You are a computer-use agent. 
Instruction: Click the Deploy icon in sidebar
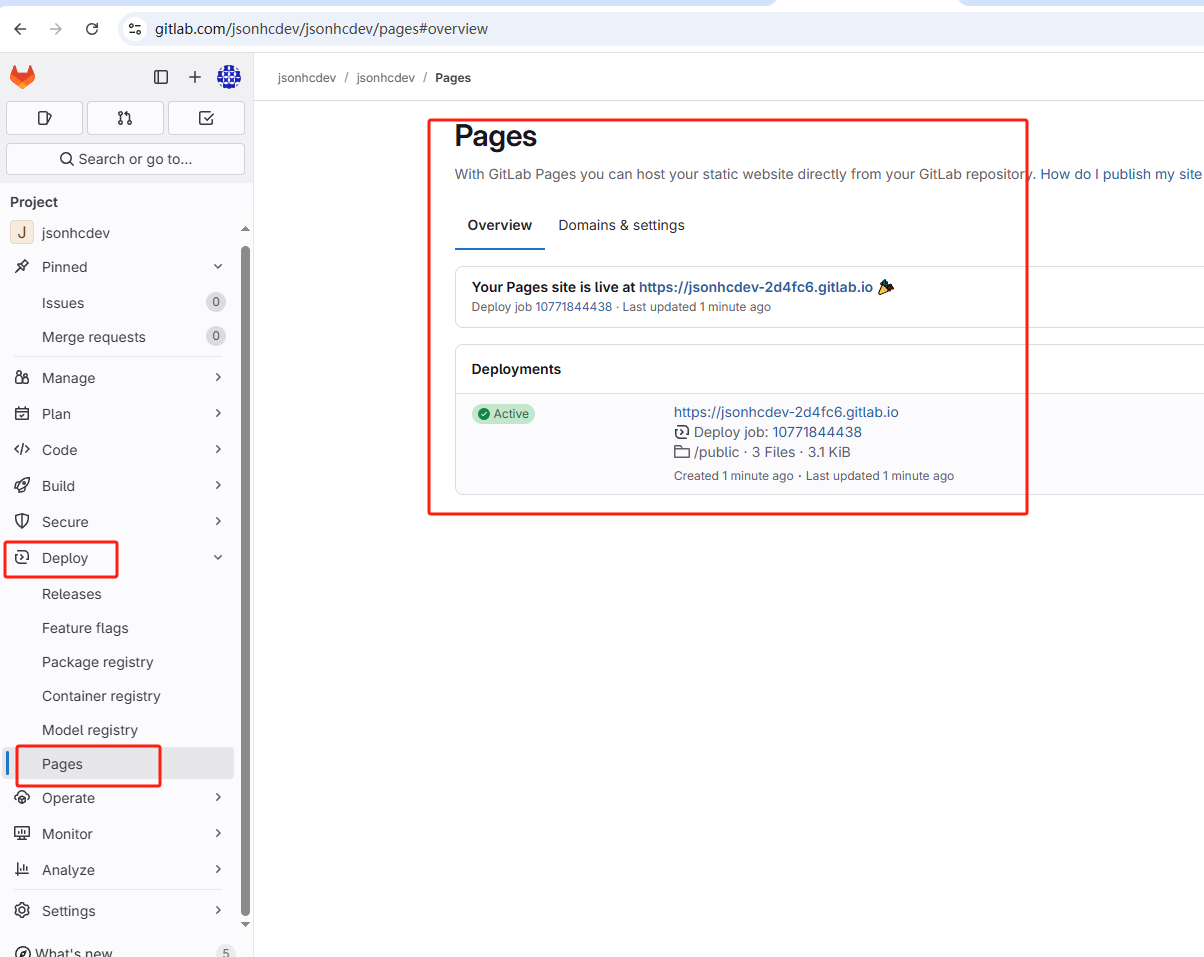pyautogui.click(x=22, y=558)
